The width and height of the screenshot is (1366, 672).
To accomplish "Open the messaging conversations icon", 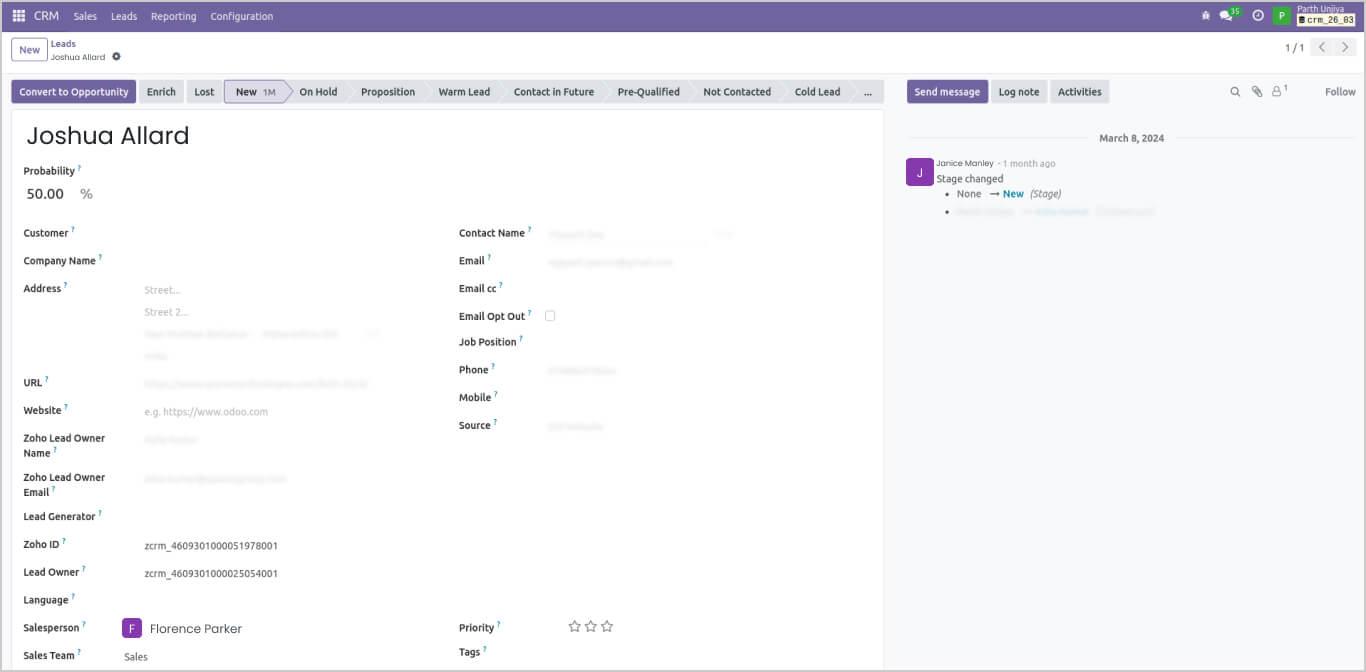I will [1227, 15].
